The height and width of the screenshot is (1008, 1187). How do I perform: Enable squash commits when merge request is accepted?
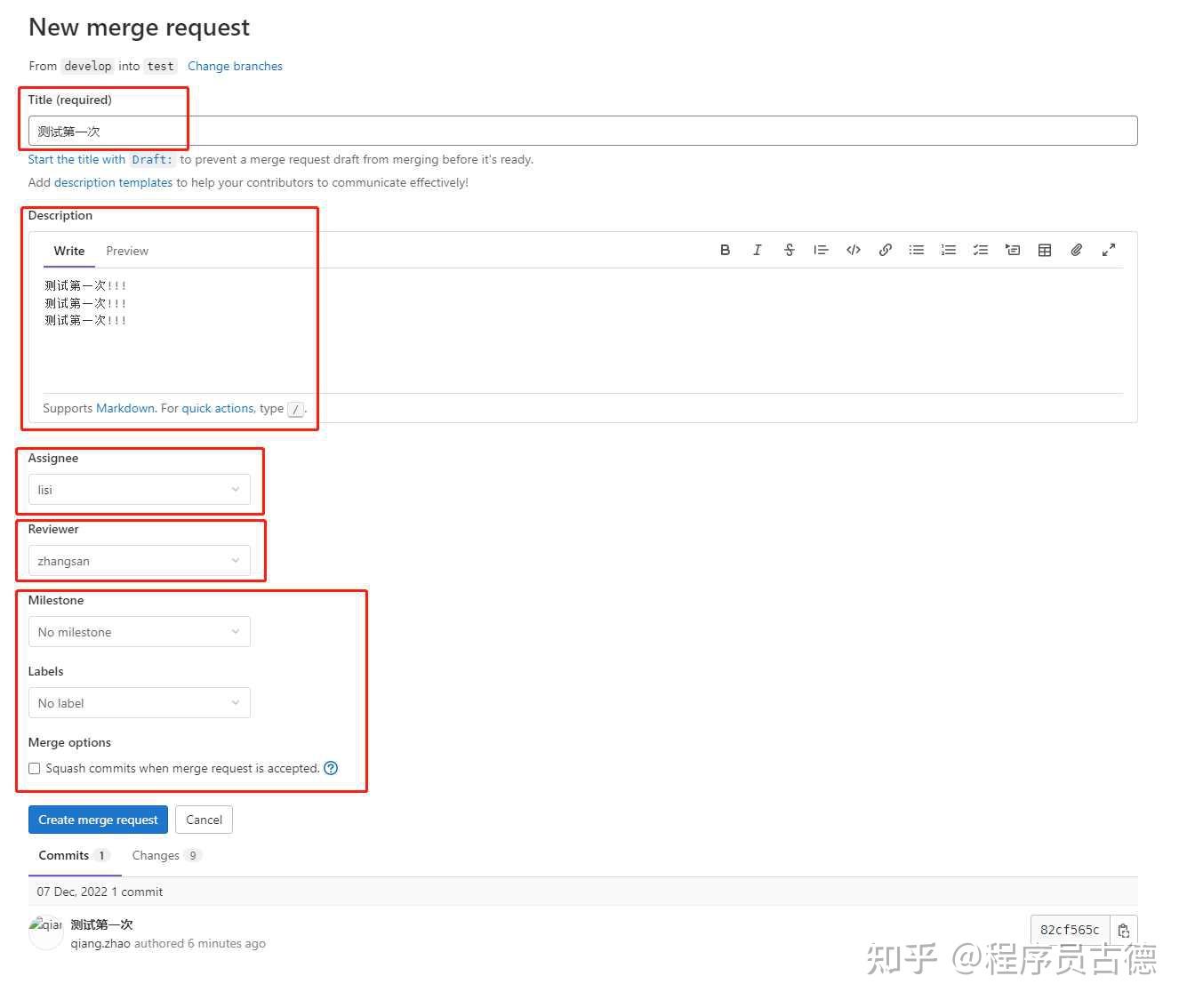34,768
